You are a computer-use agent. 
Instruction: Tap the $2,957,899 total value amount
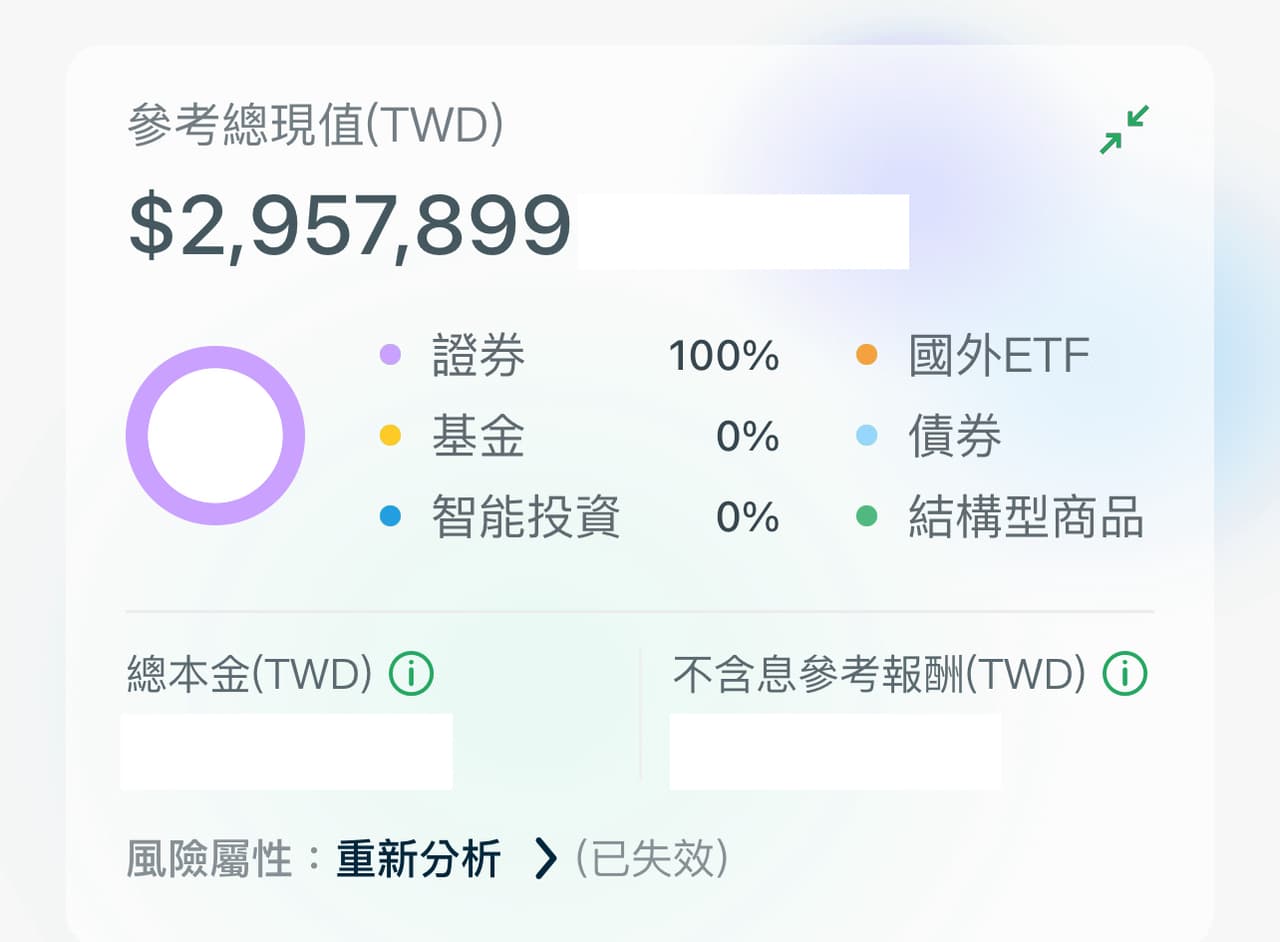[350, 228]
